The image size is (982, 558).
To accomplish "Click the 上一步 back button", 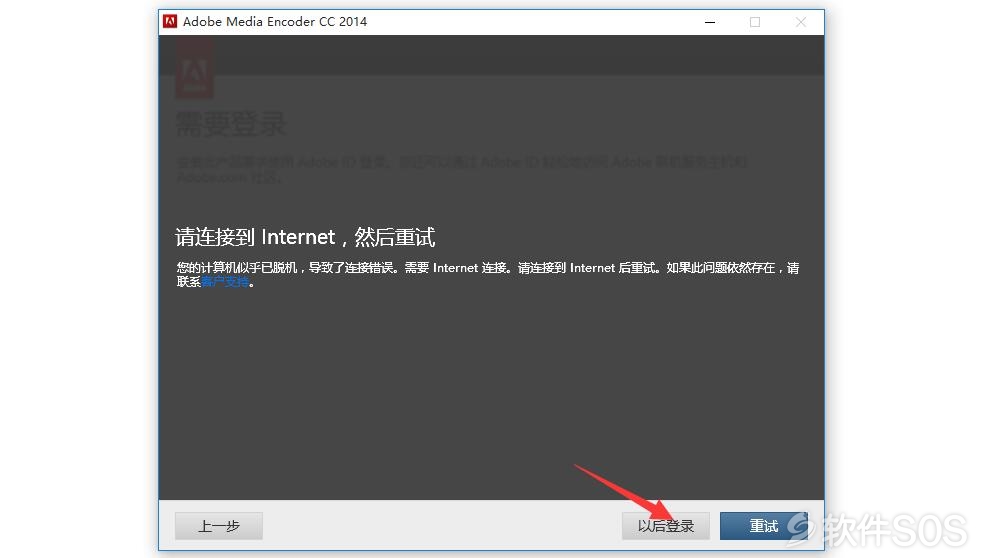I will (x=219, y=525).
